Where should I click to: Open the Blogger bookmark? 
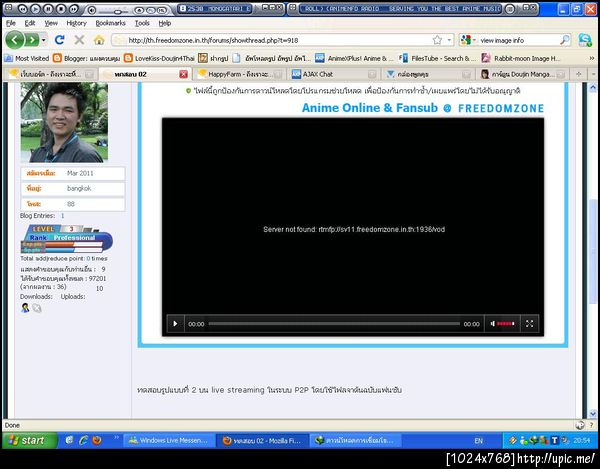click(86, 58)
